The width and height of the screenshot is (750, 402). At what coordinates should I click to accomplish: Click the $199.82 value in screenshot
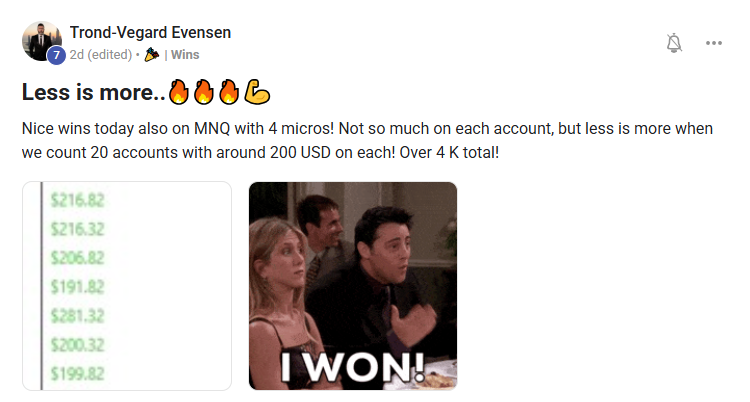tap(77, 373)
